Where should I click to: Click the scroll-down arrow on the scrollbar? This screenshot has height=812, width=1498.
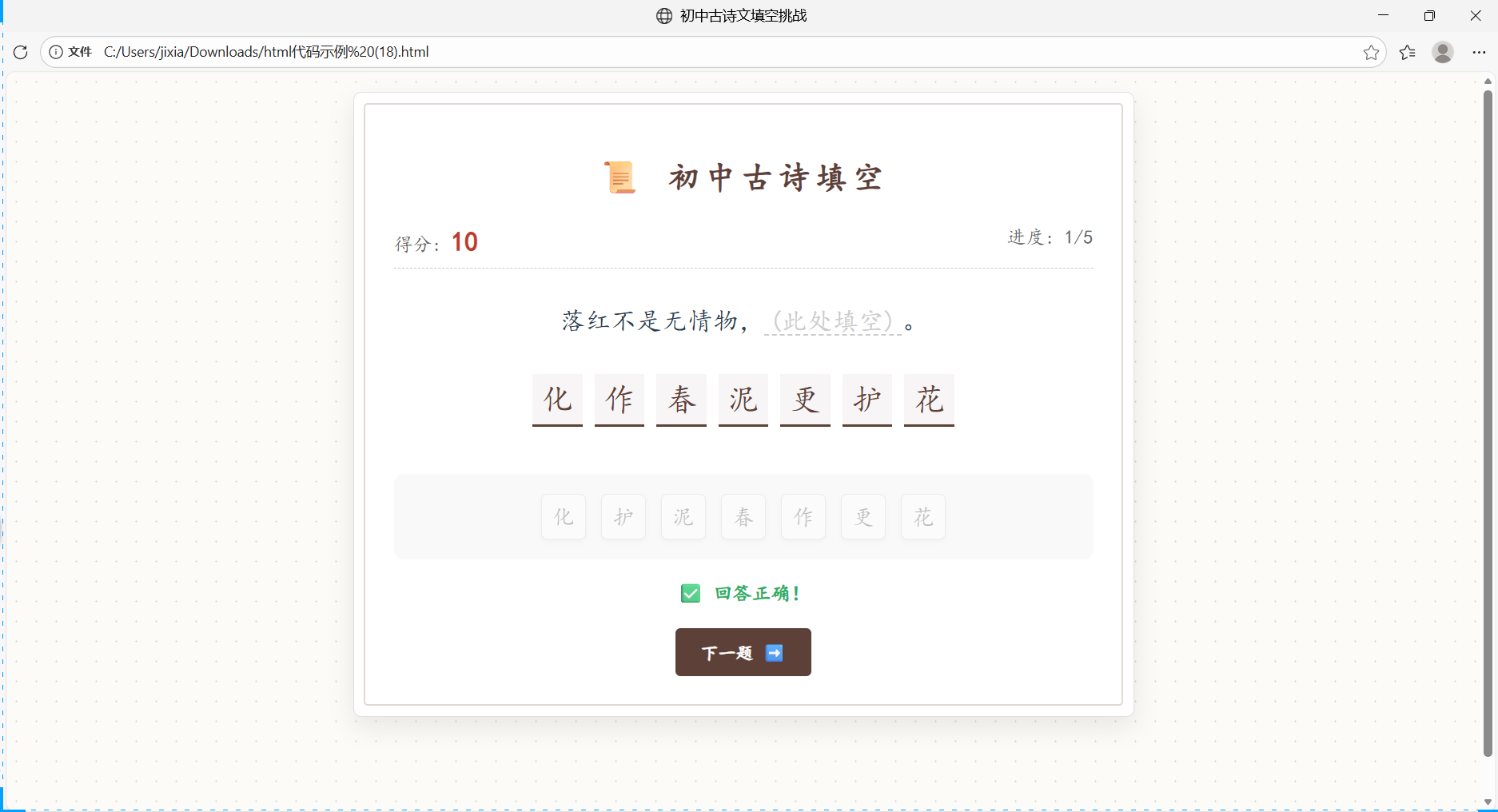coord(1487,802)
